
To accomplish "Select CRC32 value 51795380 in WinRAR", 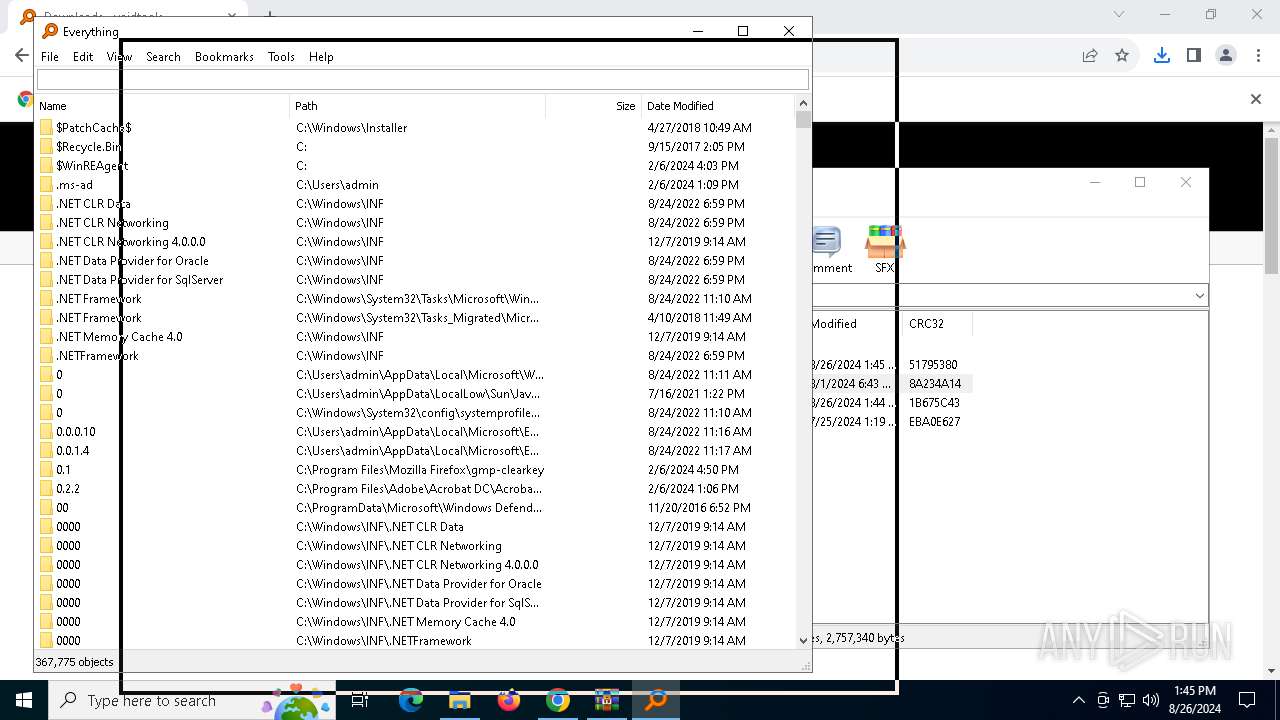I will tap(933, 365).
